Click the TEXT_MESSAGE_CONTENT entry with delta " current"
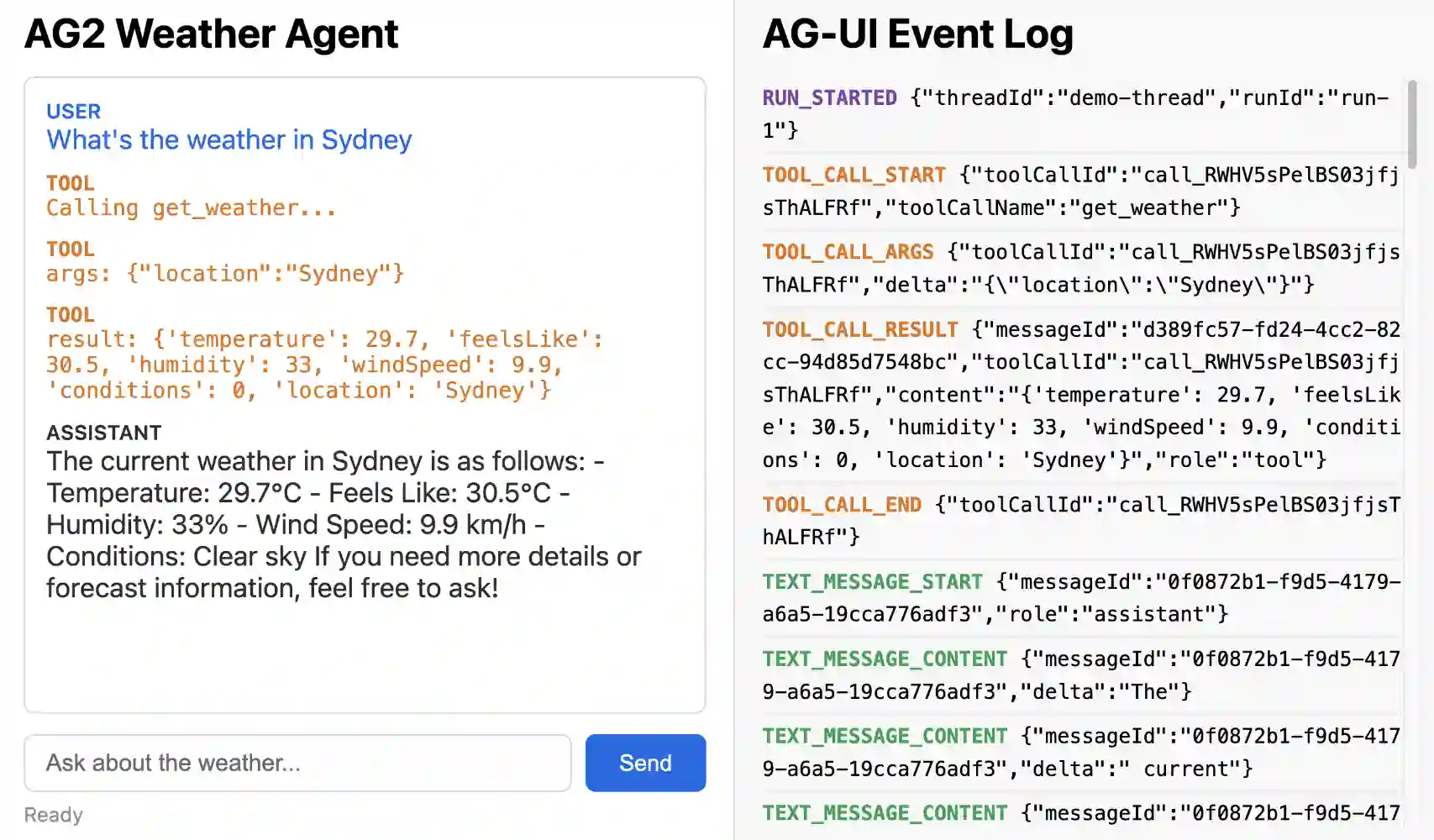 (x=1081, y=753)
